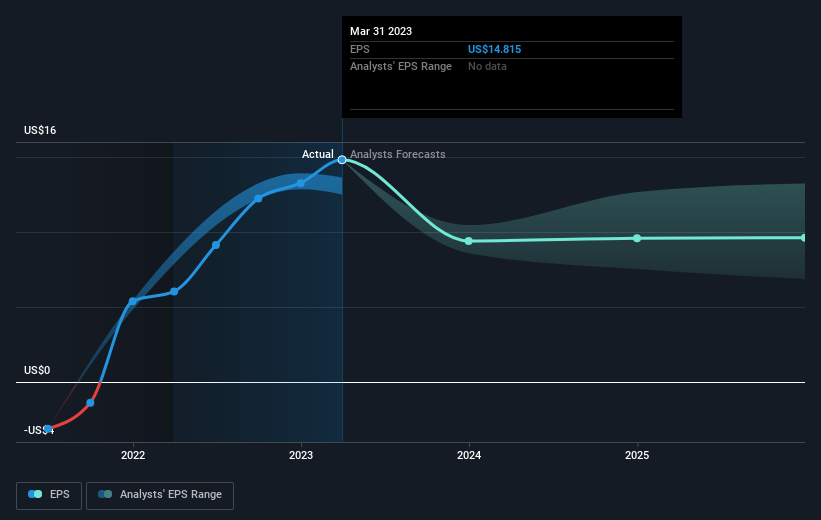Click the 2025 x-axis label
The height and width of the screenshot is (520, 821).
click(x=637, y=455)
